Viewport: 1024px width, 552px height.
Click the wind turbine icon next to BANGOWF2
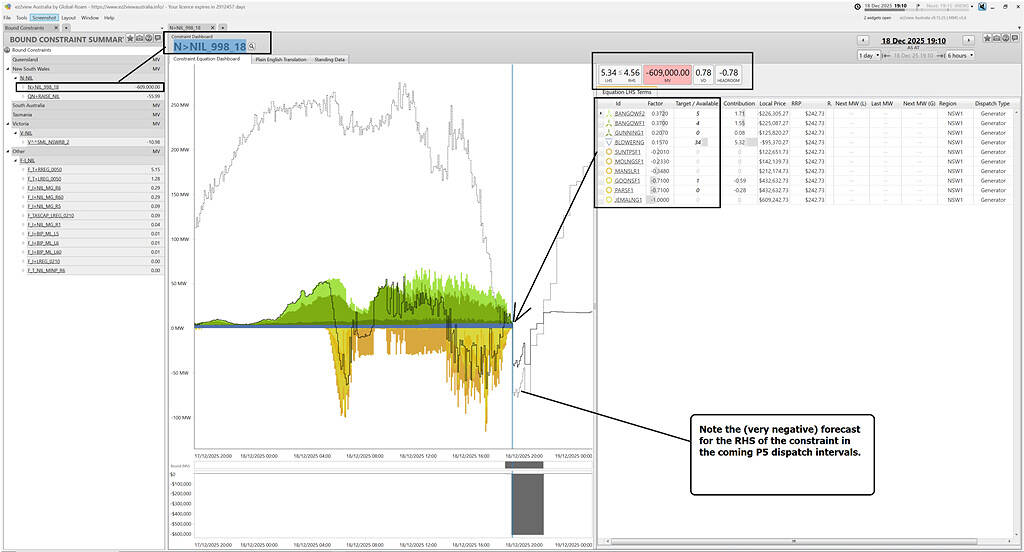tap(606, 113)
